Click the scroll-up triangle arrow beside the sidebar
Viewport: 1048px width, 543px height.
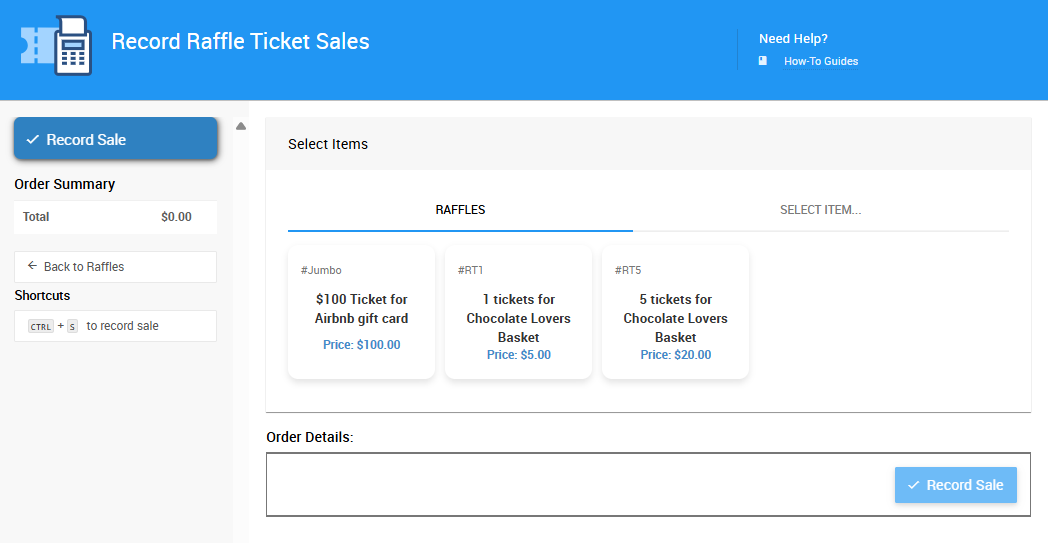pyautogui.click(x=241, y=126)
